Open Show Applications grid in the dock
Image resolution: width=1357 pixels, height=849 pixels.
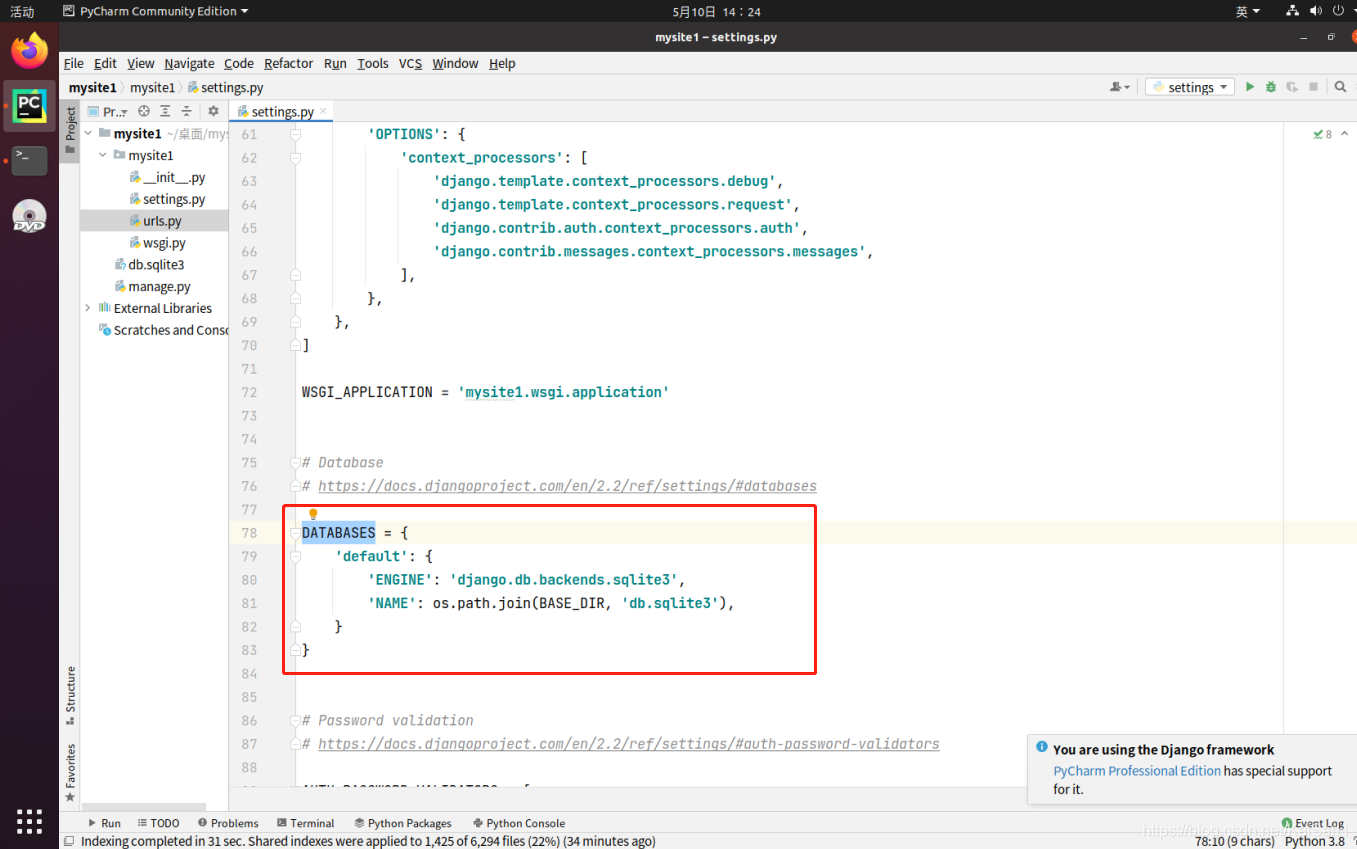click(29, 821)
